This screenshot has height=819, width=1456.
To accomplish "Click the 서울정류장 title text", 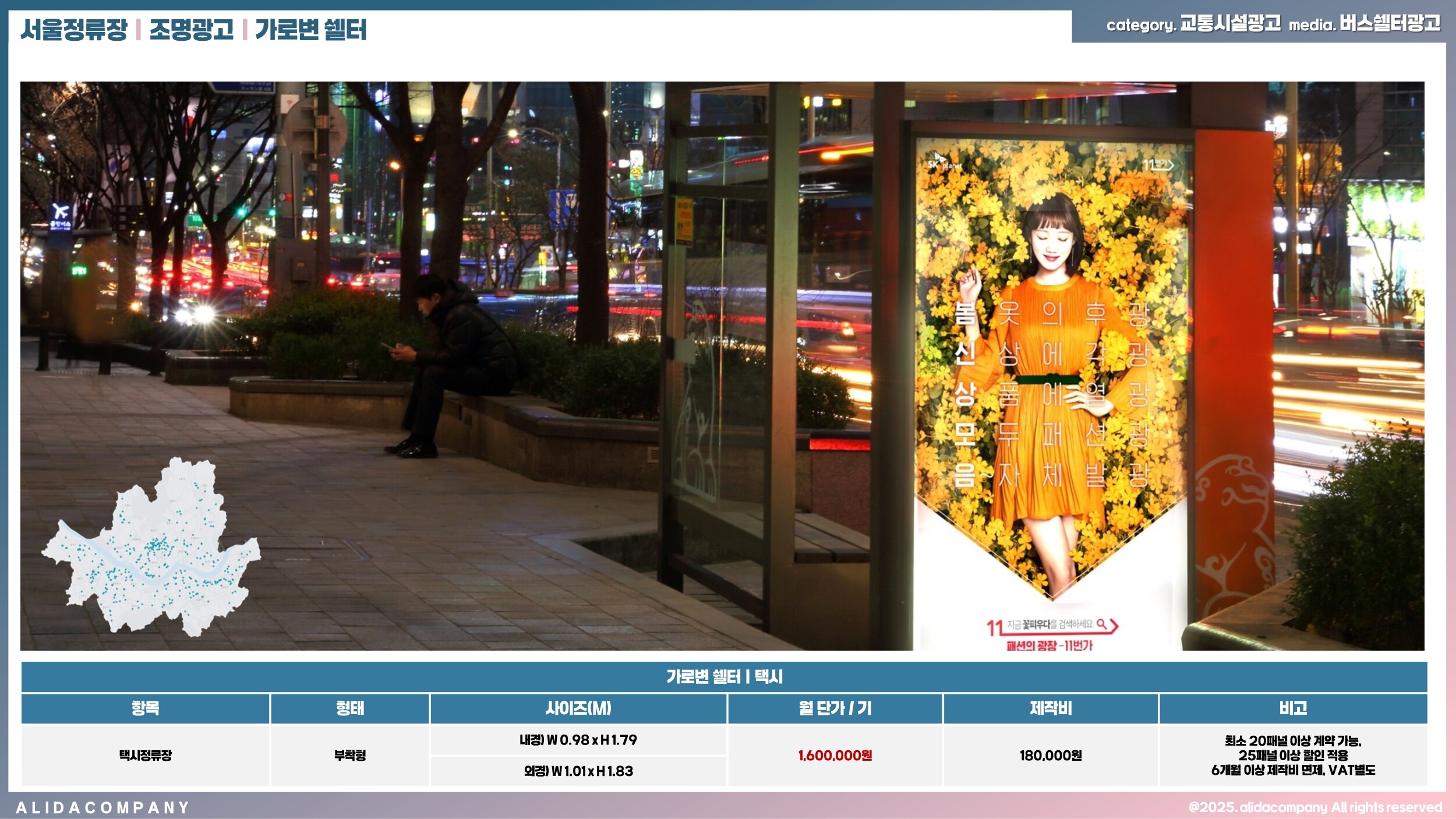I will point(74,30).
